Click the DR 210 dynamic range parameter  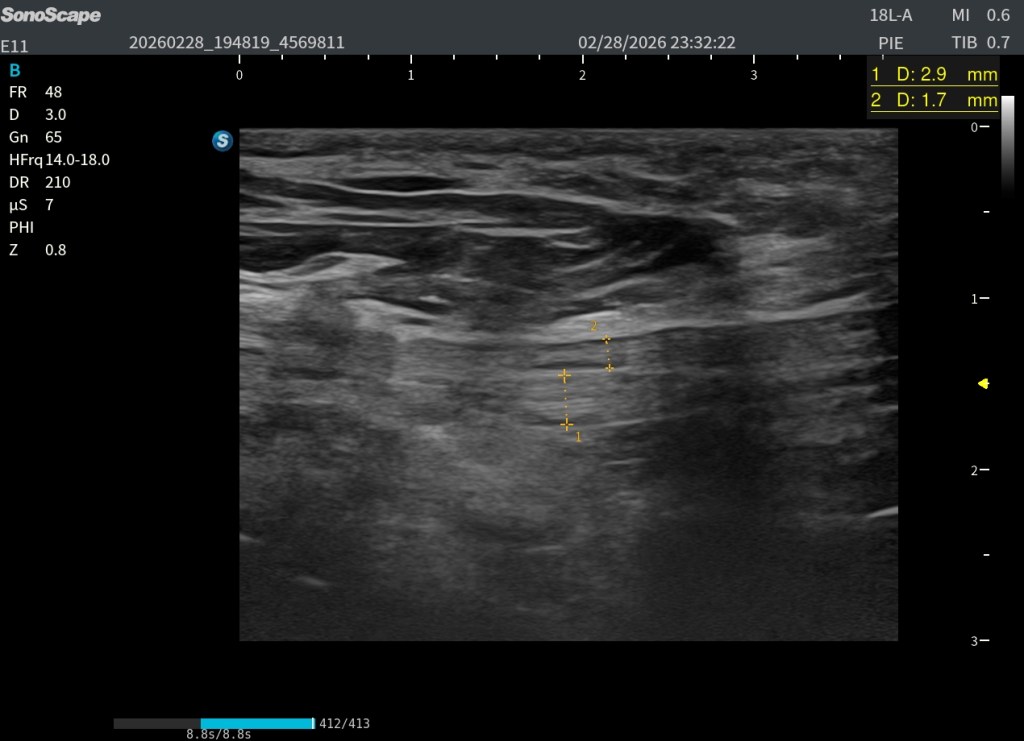(39, 183)
